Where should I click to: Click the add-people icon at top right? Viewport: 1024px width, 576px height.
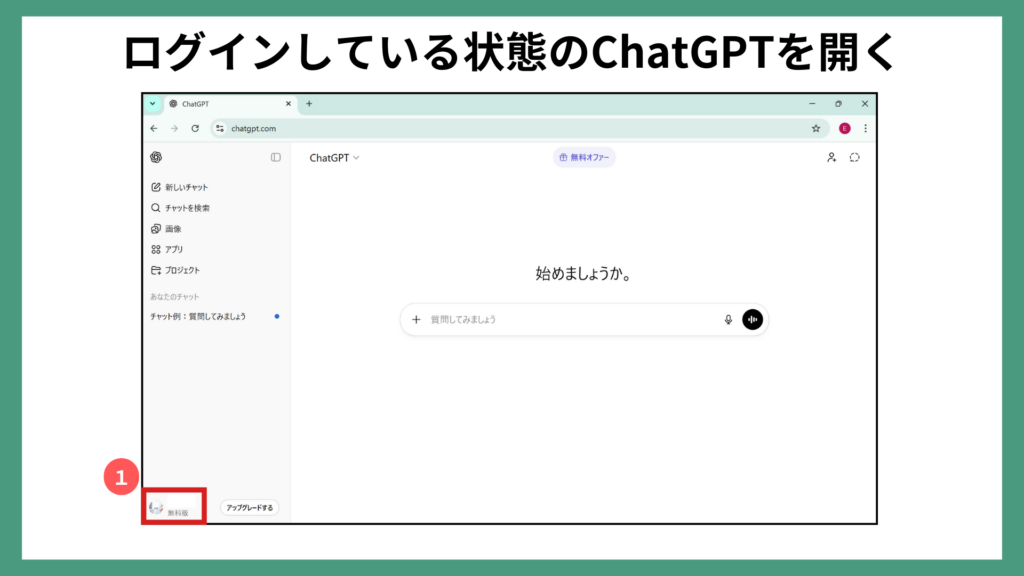coord(831,158)
